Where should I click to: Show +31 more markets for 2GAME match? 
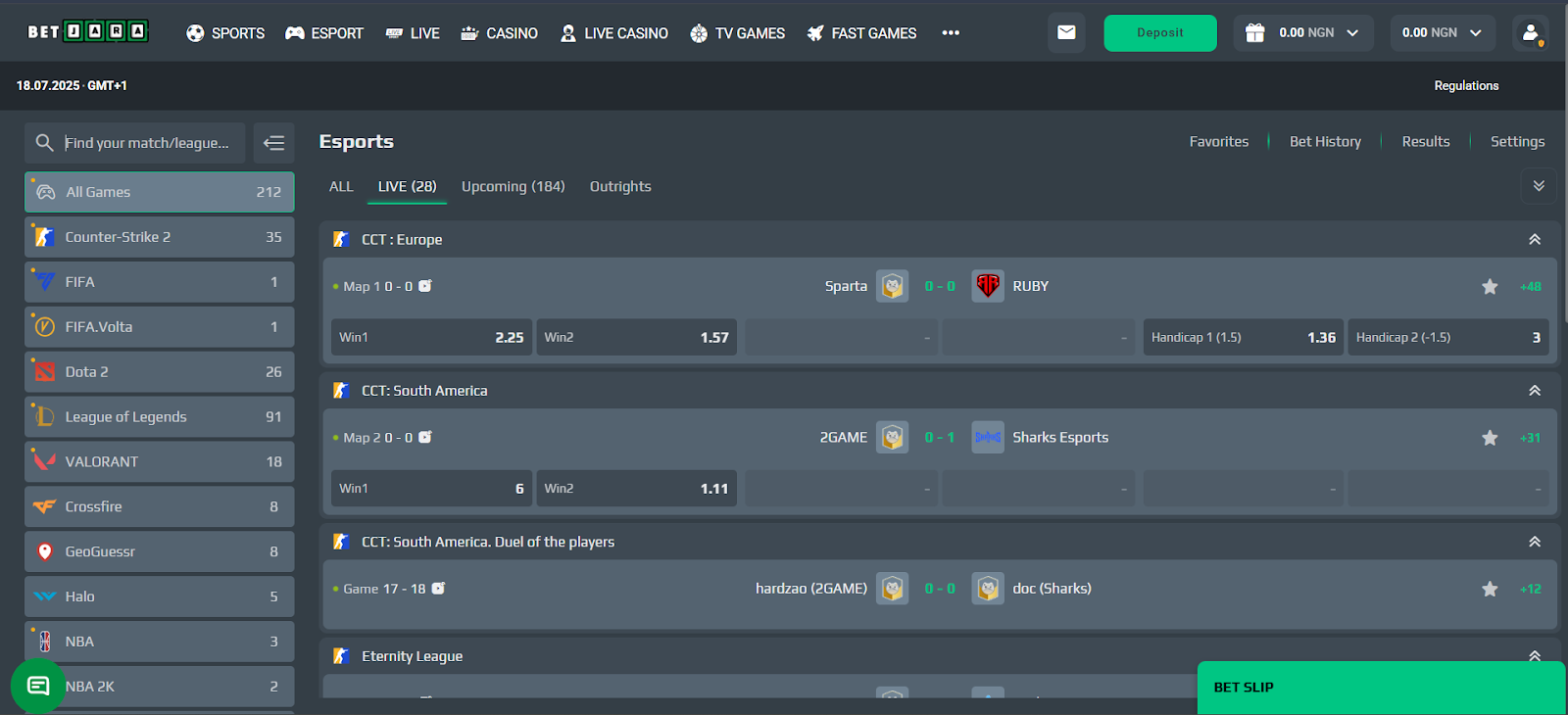(x=1530, y=438)
